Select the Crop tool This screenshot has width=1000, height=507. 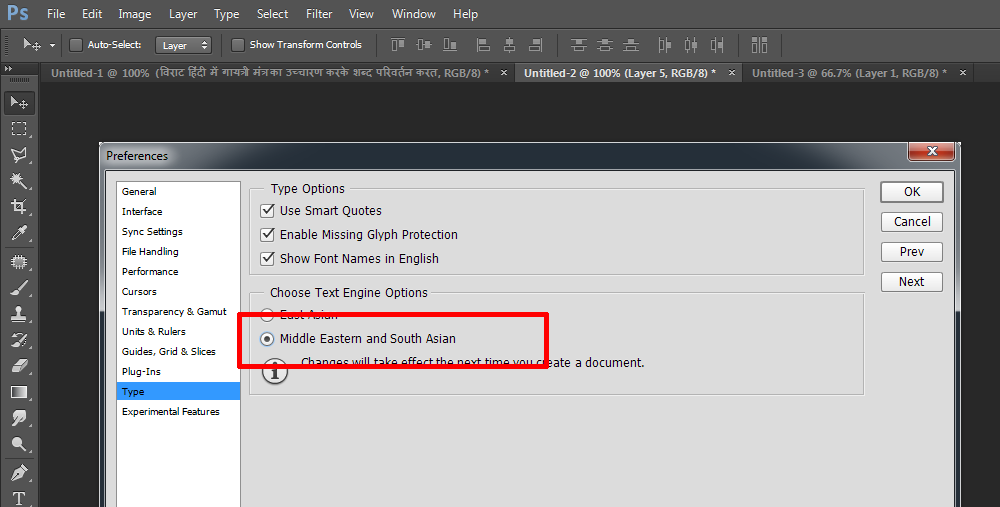[19, 207]
